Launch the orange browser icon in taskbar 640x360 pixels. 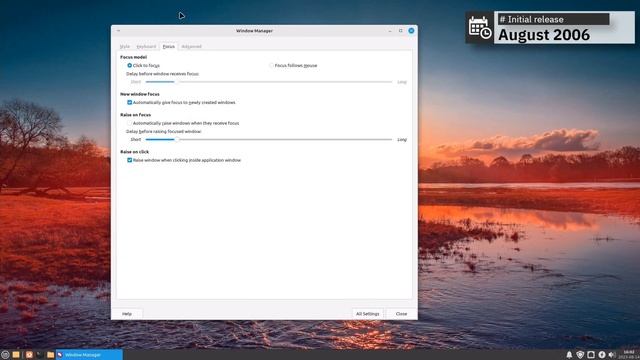(x=29, y=355)
